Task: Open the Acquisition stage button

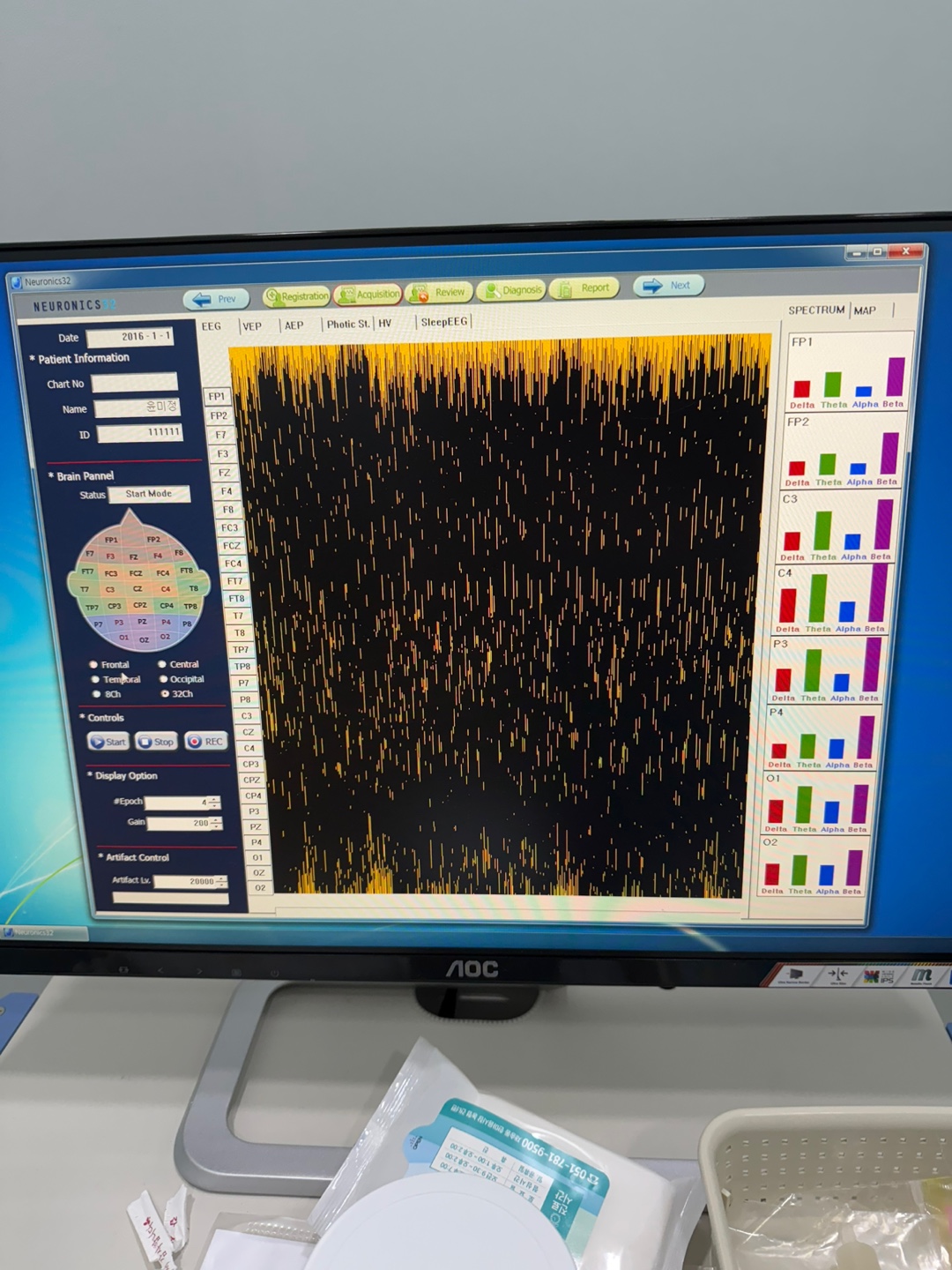Action: (x=368, y=295)
